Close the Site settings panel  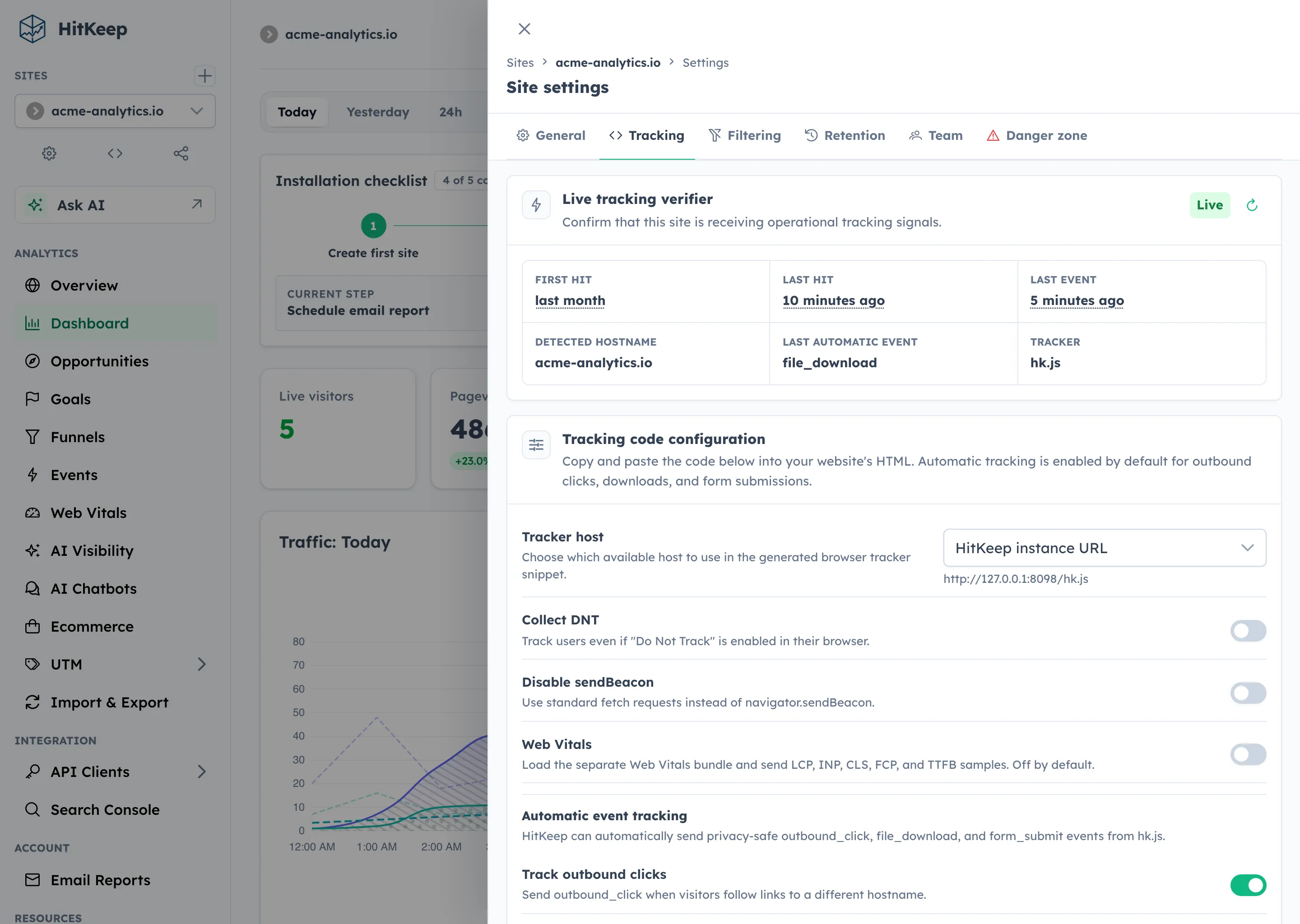524,28
